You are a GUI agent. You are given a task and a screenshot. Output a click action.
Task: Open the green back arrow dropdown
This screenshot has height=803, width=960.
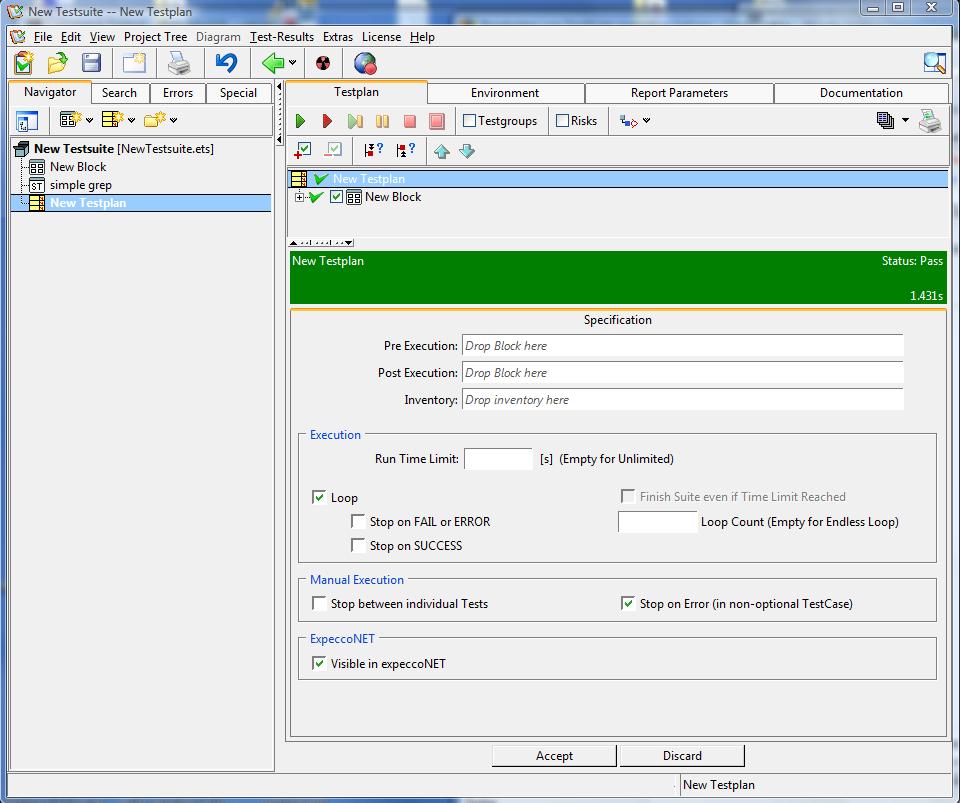click(292, 63)
